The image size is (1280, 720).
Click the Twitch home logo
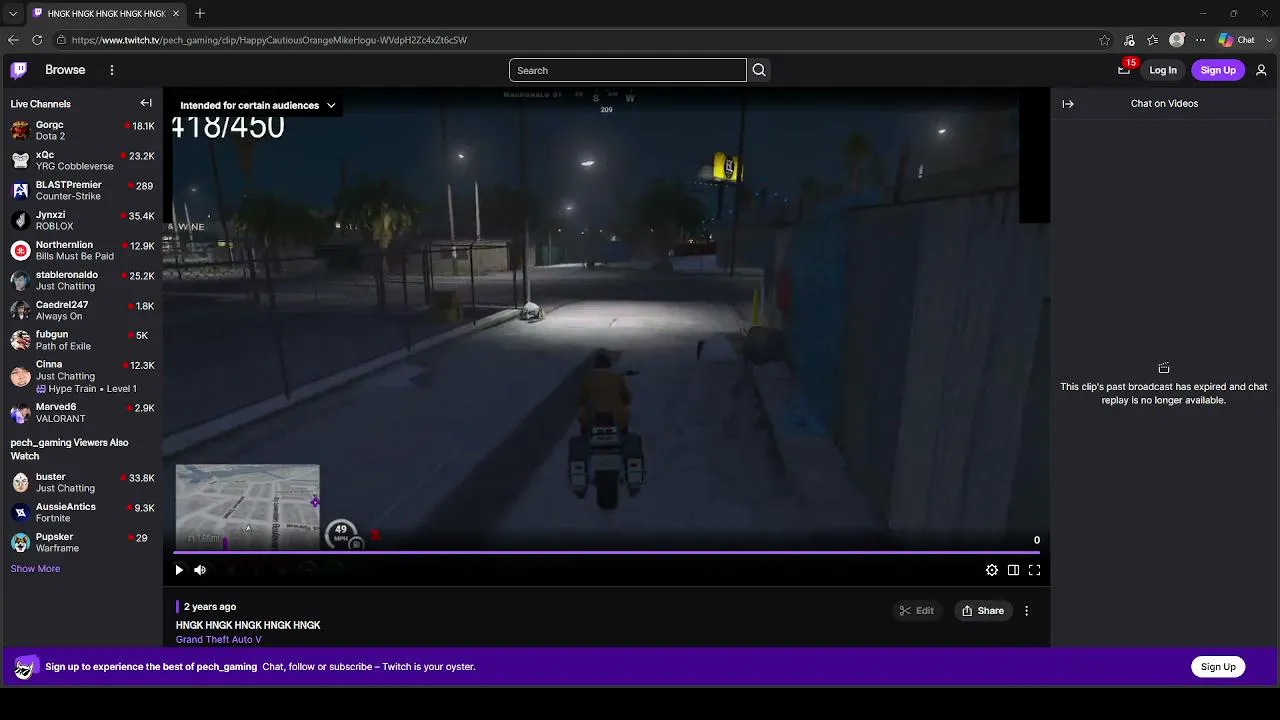coord(19,70)
